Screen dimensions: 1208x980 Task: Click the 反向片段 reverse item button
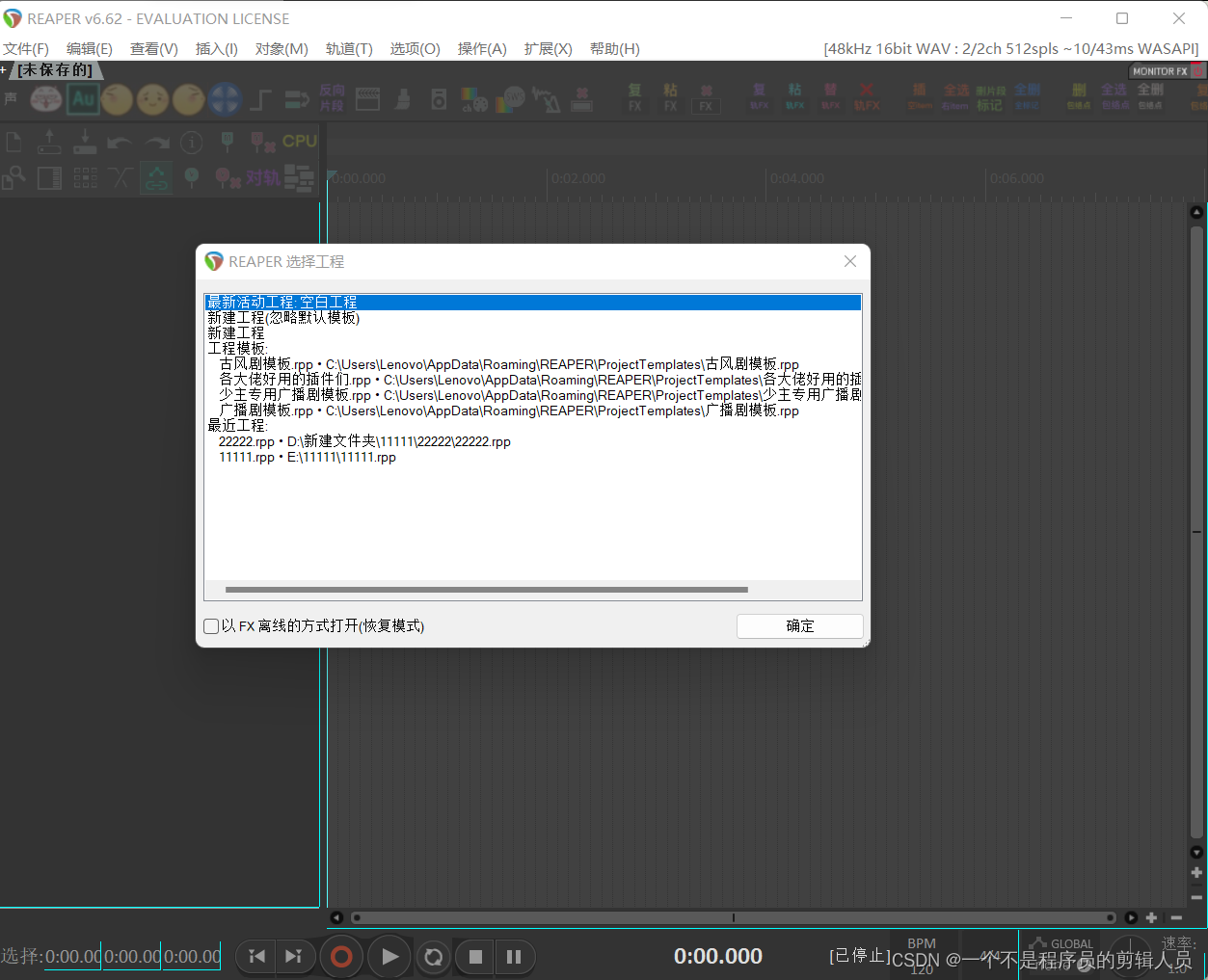332,97
